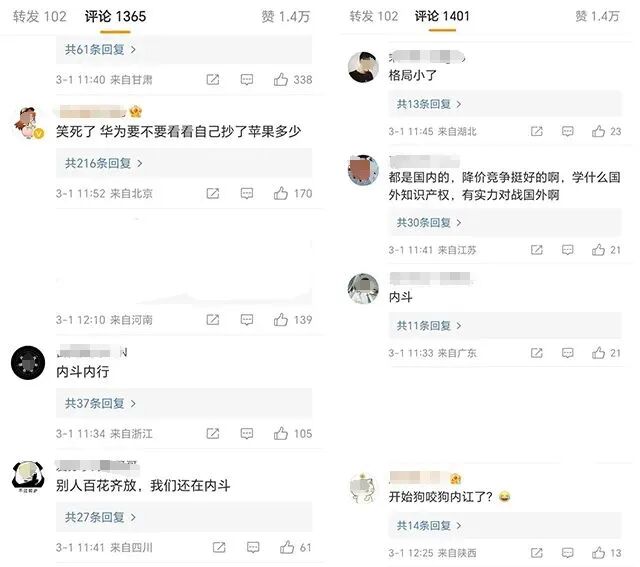This screenshot has width=640, height=567.
Task: Open the 赞 1.4万 tab on the right panel
Action: tap(597, 16)
